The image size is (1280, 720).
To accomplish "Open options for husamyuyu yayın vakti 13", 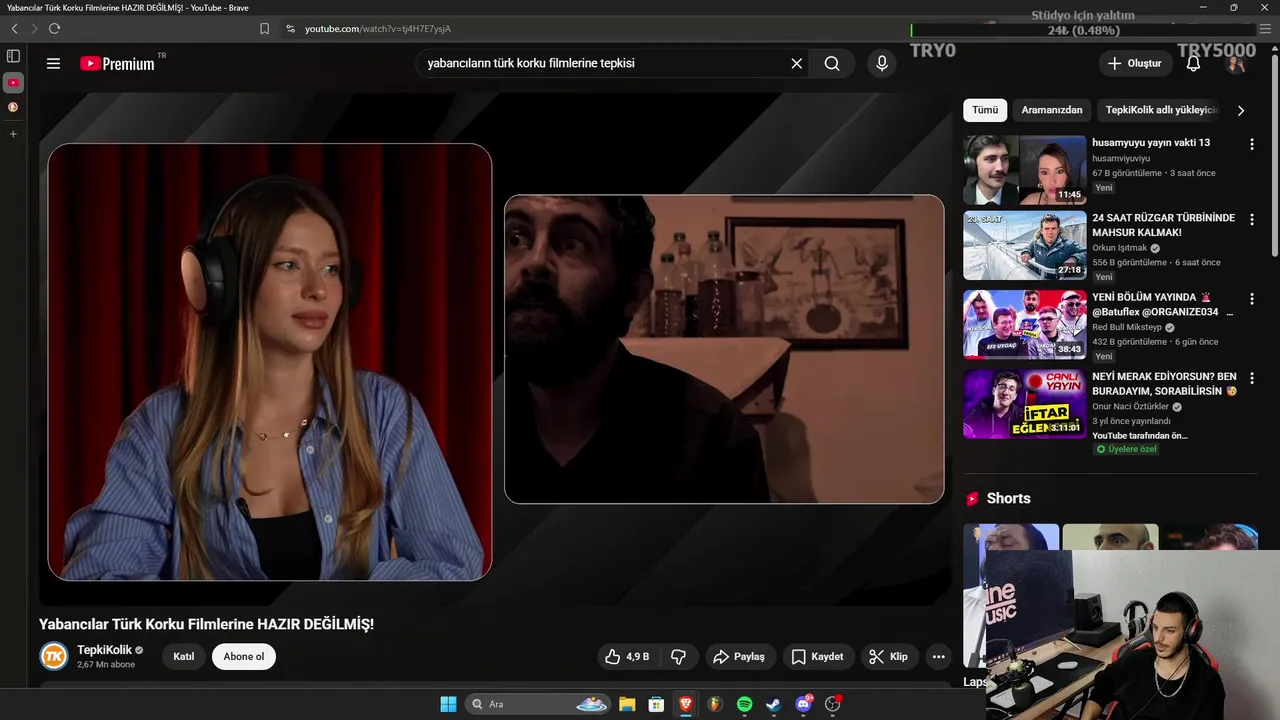I will [x=1251, y=144].
